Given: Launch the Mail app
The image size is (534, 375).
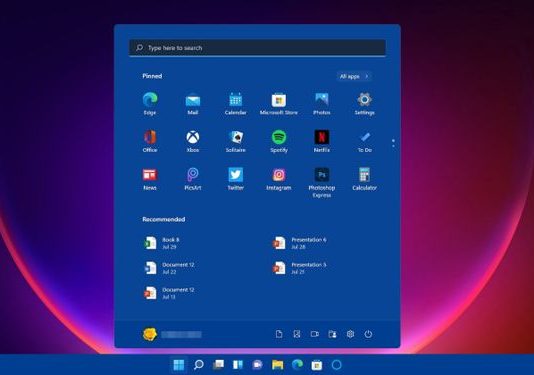Looking at the screenshot, I should tap(193, 104).
